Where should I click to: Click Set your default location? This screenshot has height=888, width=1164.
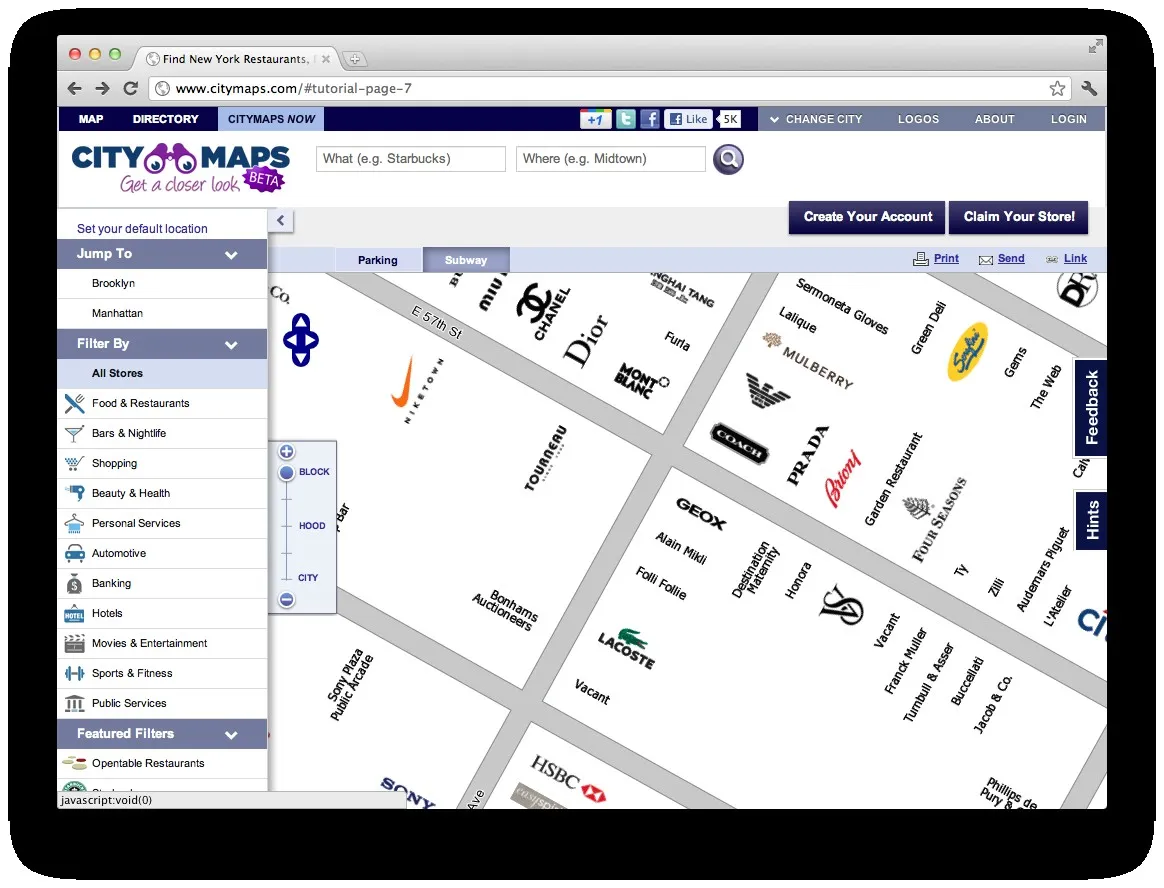[x=143, y=229]
